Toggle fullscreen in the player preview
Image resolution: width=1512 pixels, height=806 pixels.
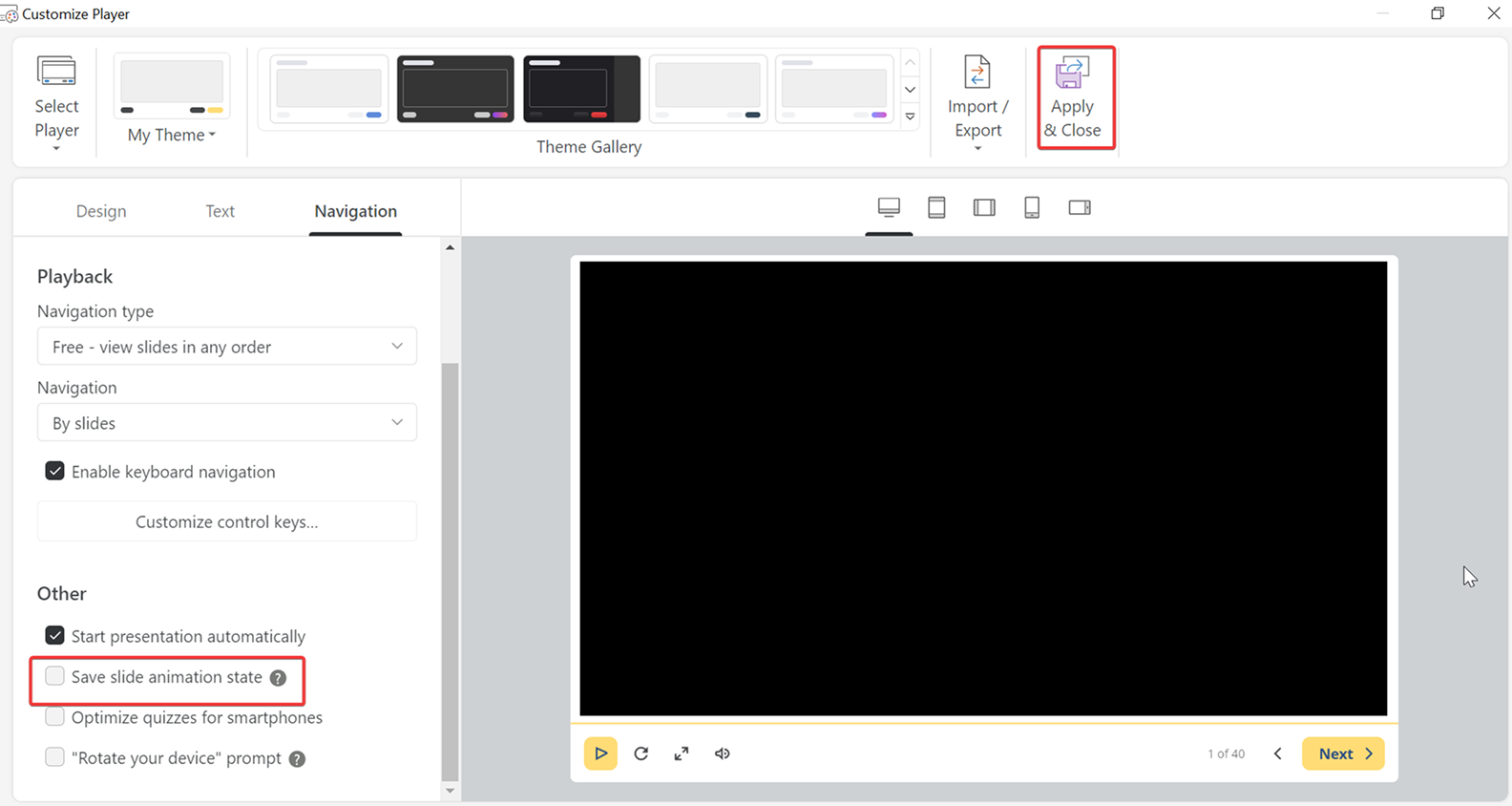click(x=682, y=753)
